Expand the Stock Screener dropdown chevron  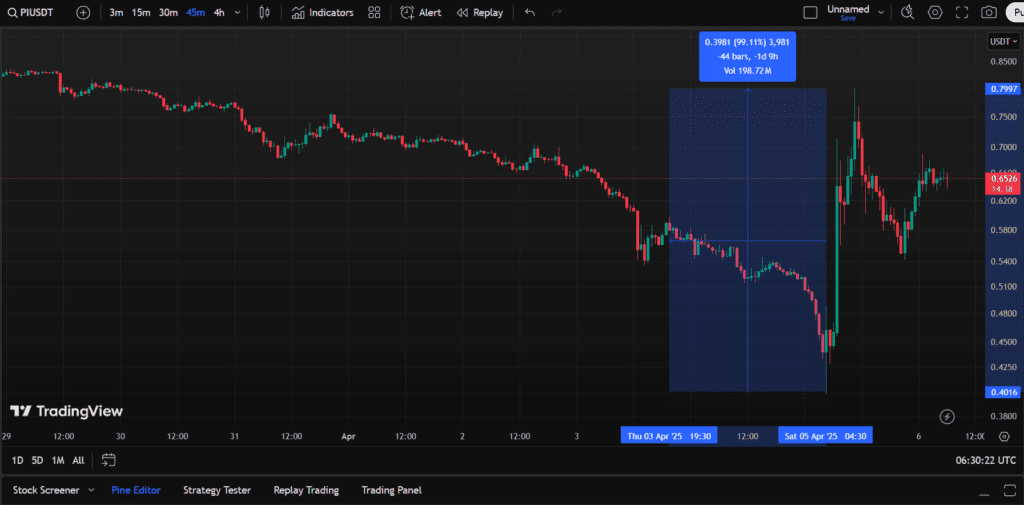click(91, 490)
